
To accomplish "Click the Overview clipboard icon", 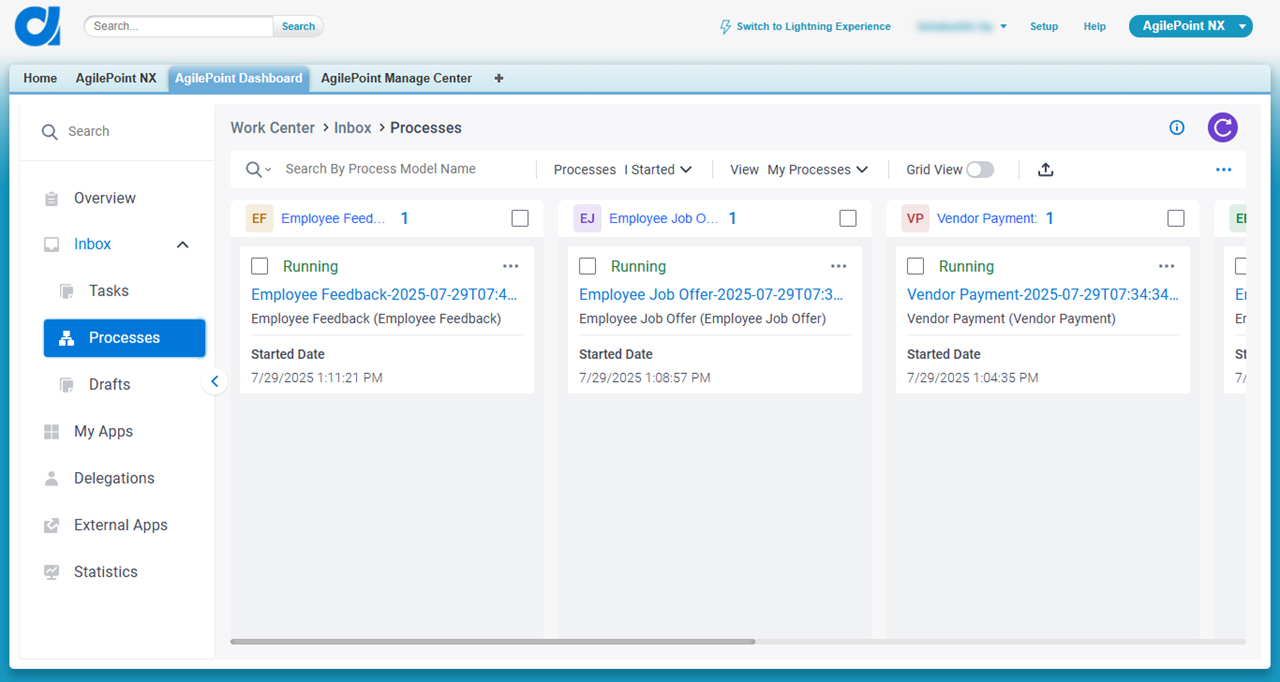I will click(x=52, y=199).
